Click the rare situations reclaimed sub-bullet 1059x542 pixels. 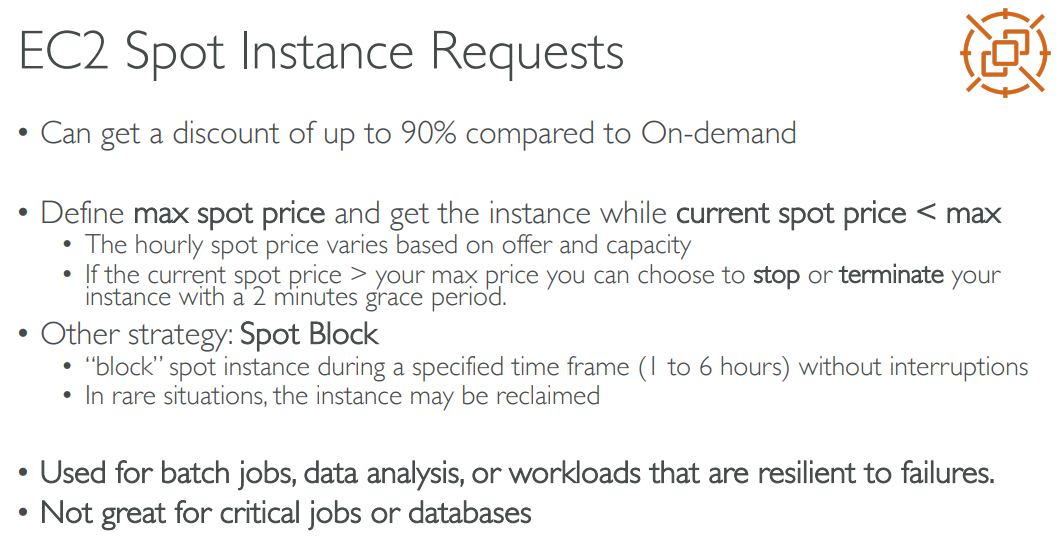(342, 396)
